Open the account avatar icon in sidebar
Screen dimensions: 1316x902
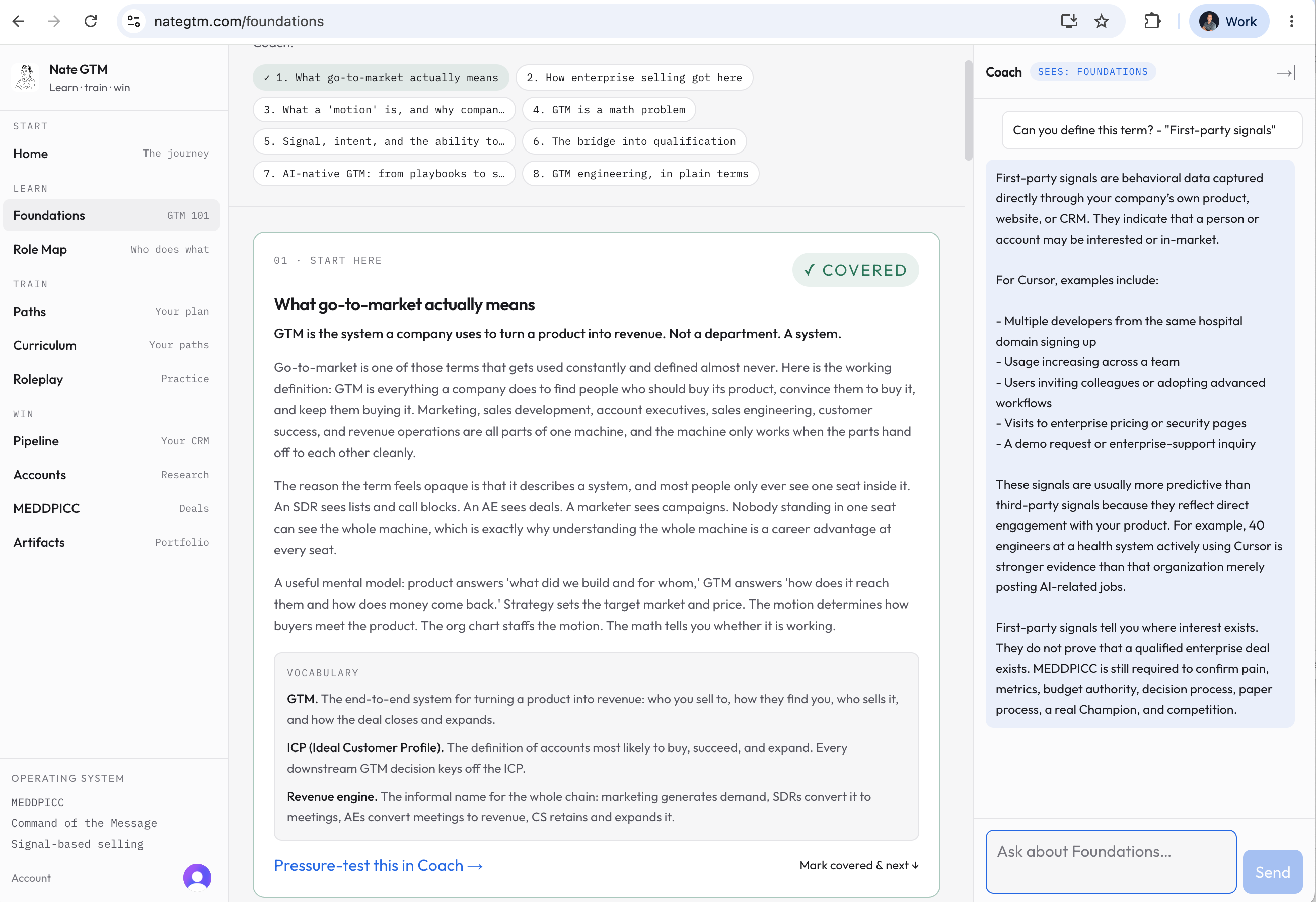[x=197, y=878]
